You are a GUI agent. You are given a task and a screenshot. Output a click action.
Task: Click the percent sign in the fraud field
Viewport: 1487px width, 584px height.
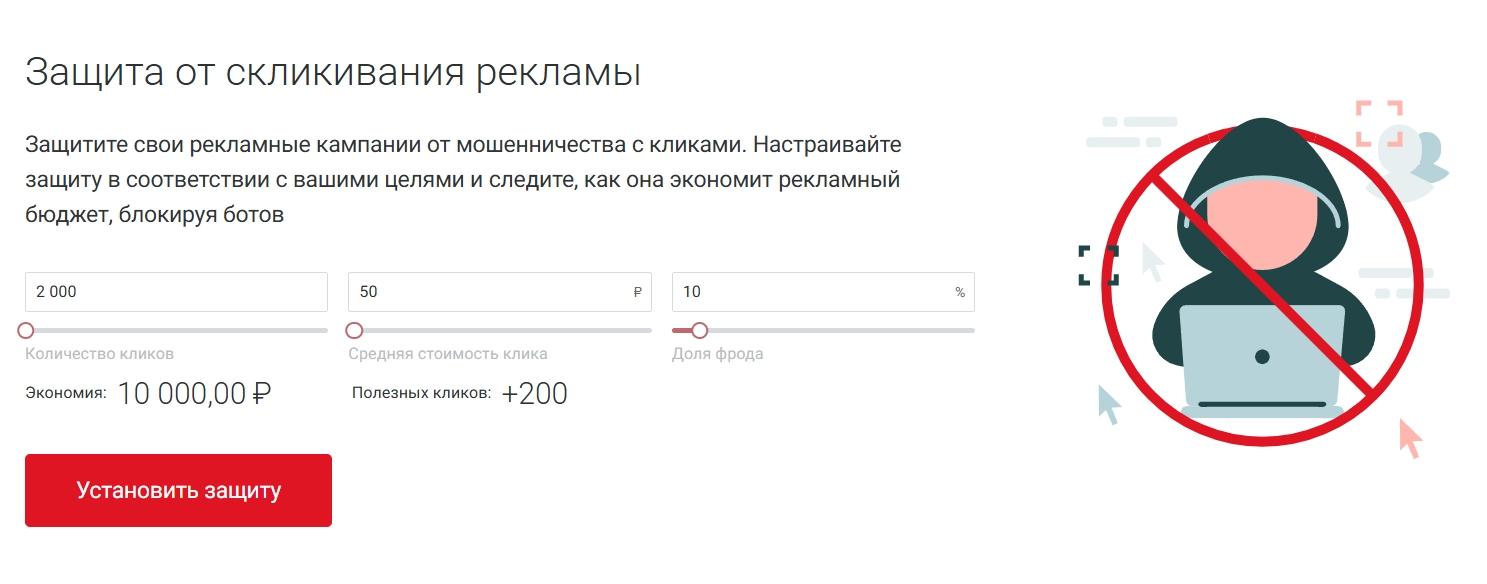click(960, 293)
